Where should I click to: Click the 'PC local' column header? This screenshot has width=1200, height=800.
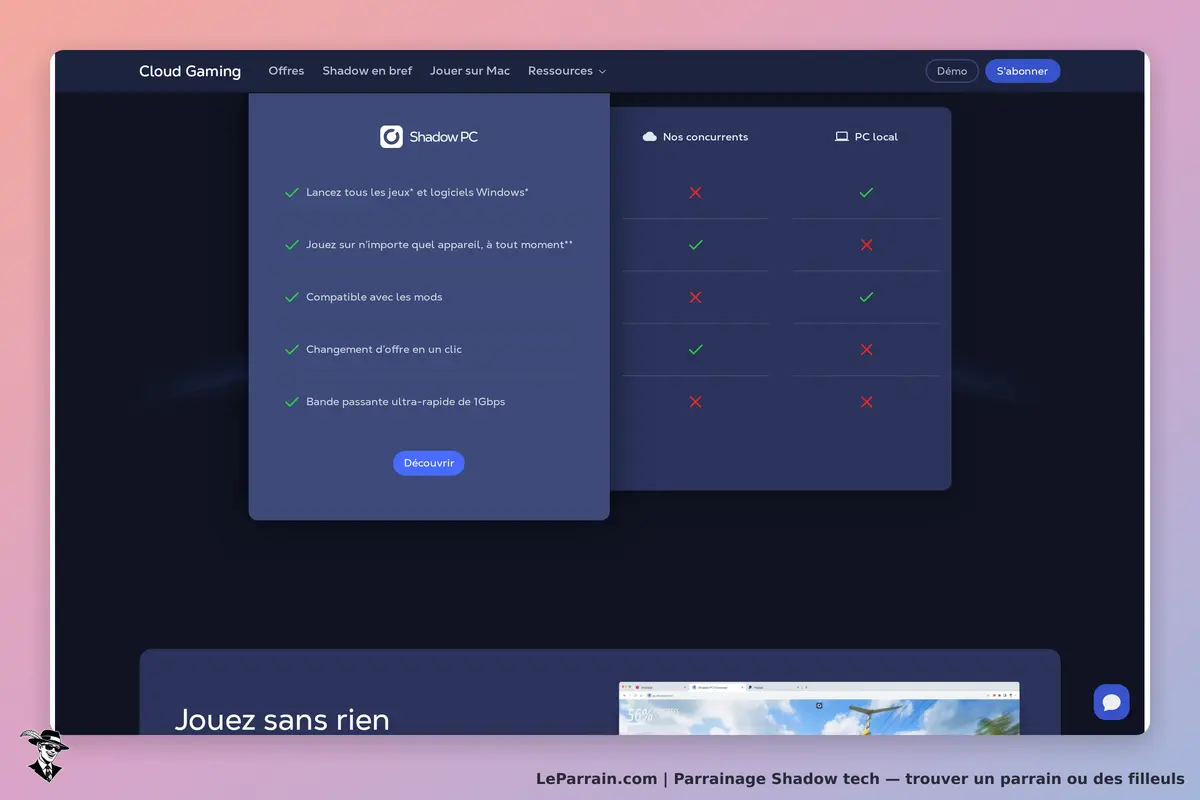(876, 137)
